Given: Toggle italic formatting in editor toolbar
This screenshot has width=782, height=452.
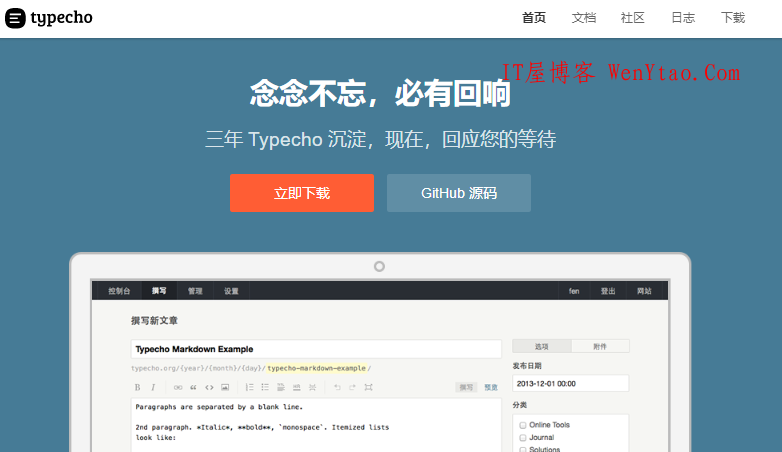Looking at the screenshot, I should 153,387.
